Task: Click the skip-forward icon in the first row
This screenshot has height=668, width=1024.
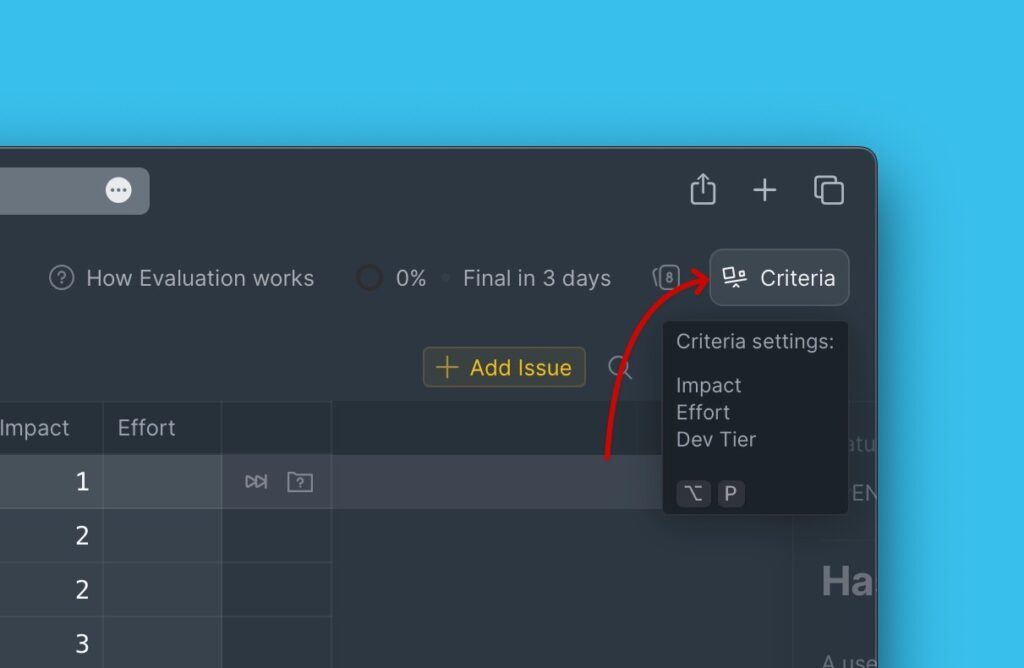Action: click(x=256, y=482)
